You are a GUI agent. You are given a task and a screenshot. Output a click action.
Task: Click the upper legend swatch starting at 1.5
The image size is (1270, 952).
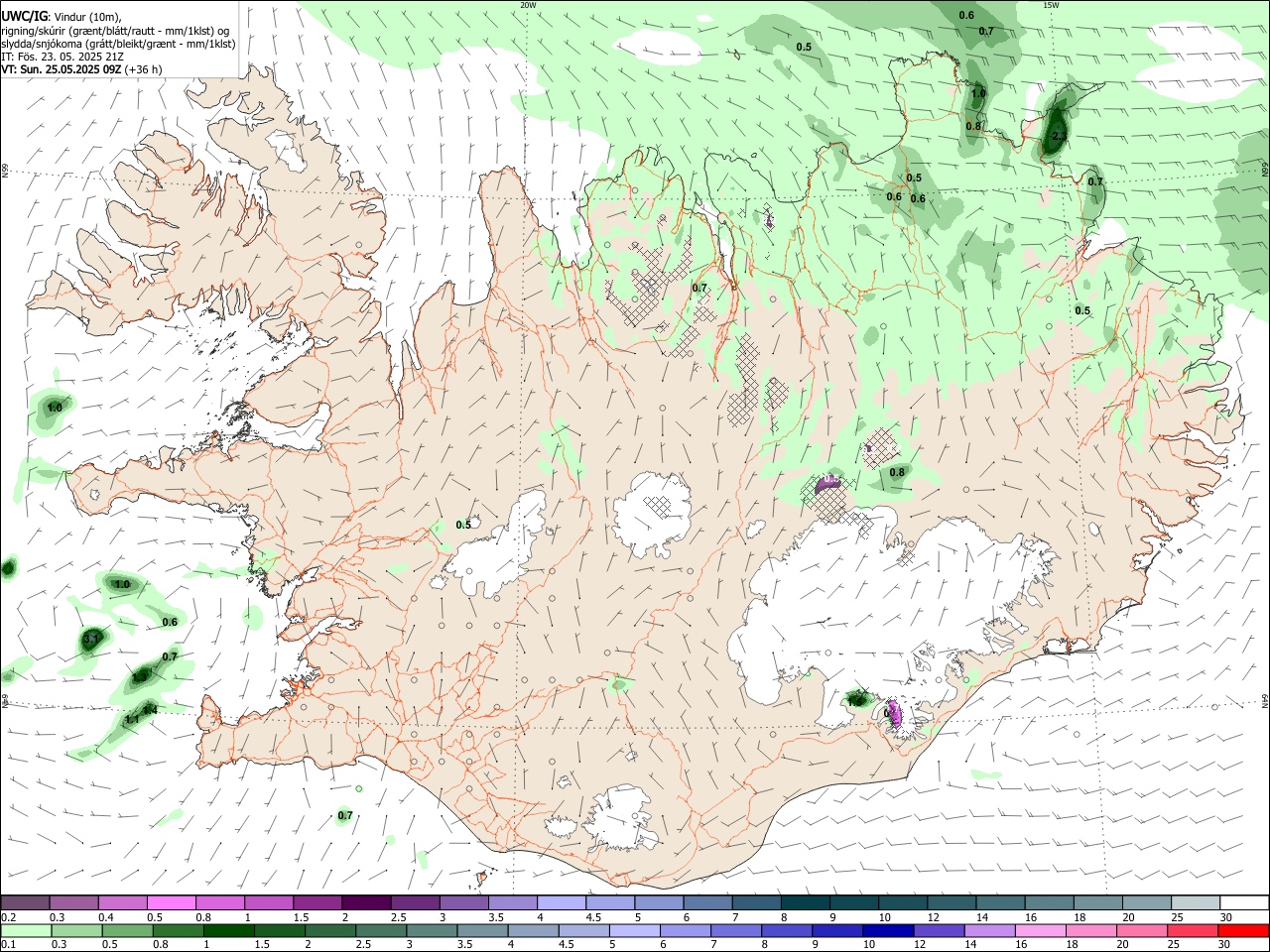point(317,902)
